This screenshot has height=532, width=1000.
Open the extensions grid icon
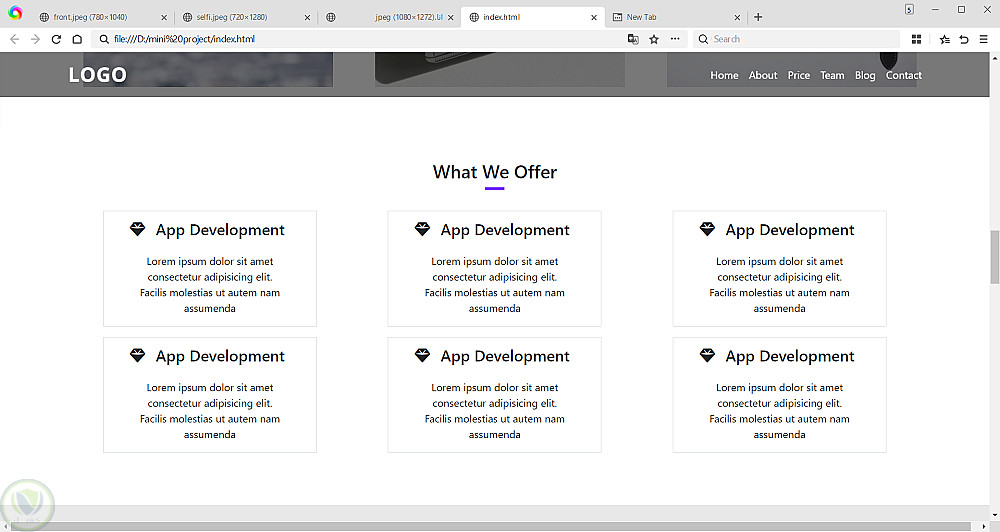coord(916,39)
